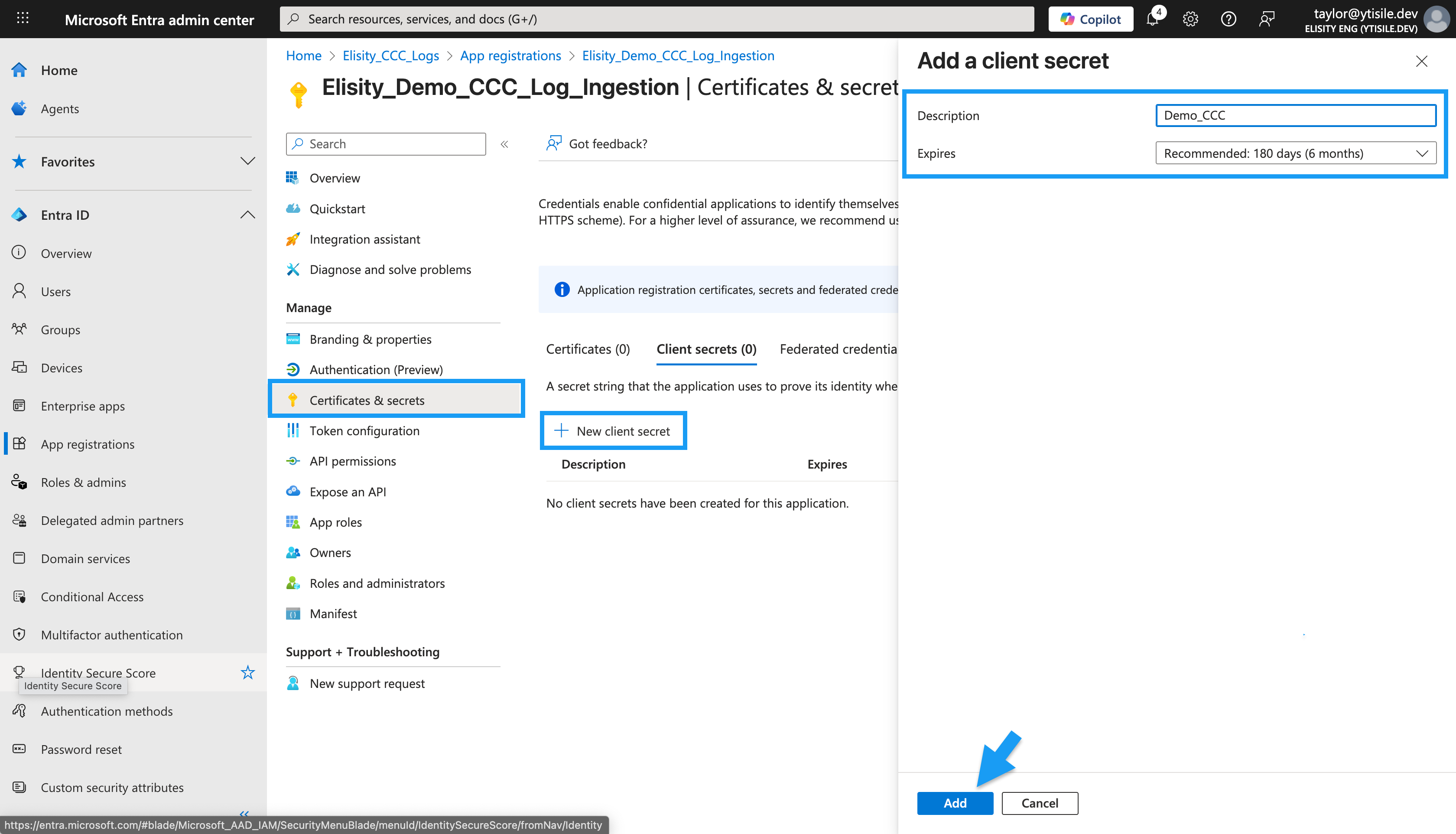Click Microsoft Entra admin center title
Screen dimensions: 1456x834
[159, 20]
